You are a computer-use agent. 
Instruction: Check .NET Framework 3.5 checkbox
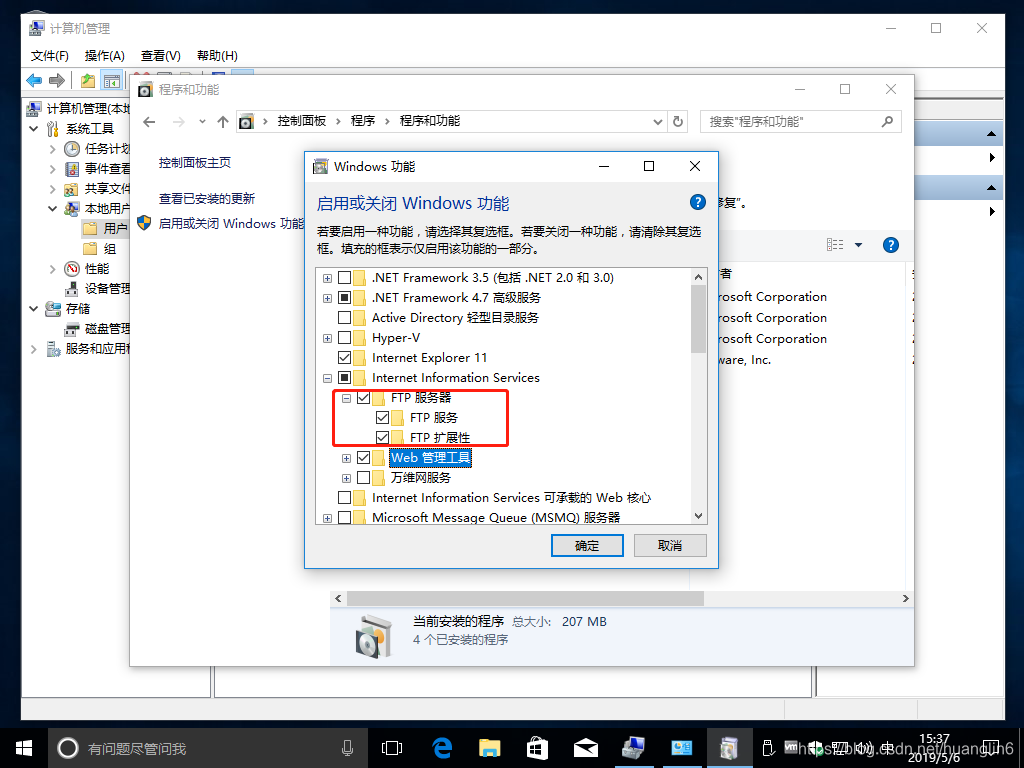tap(344, 278)
